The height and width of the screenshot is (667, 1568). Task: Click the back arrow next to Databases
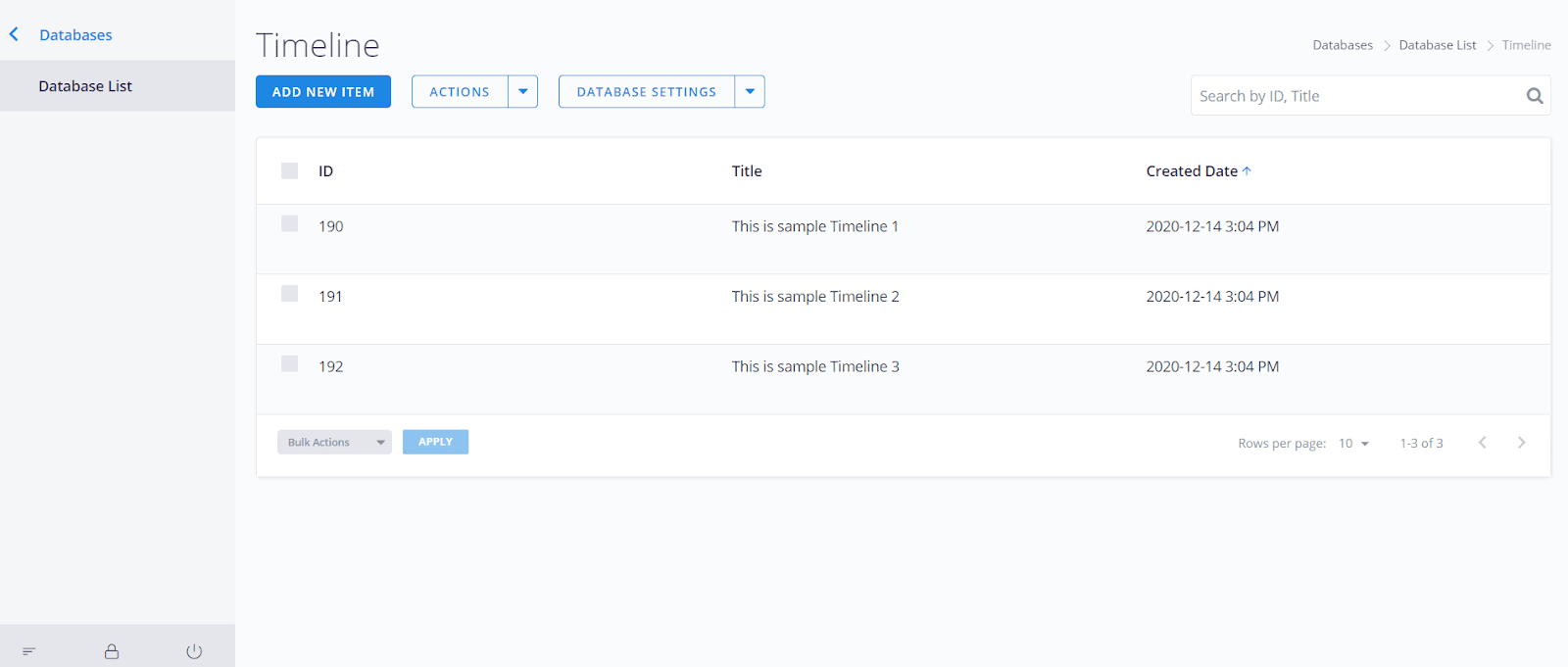[x=14, y=34]
